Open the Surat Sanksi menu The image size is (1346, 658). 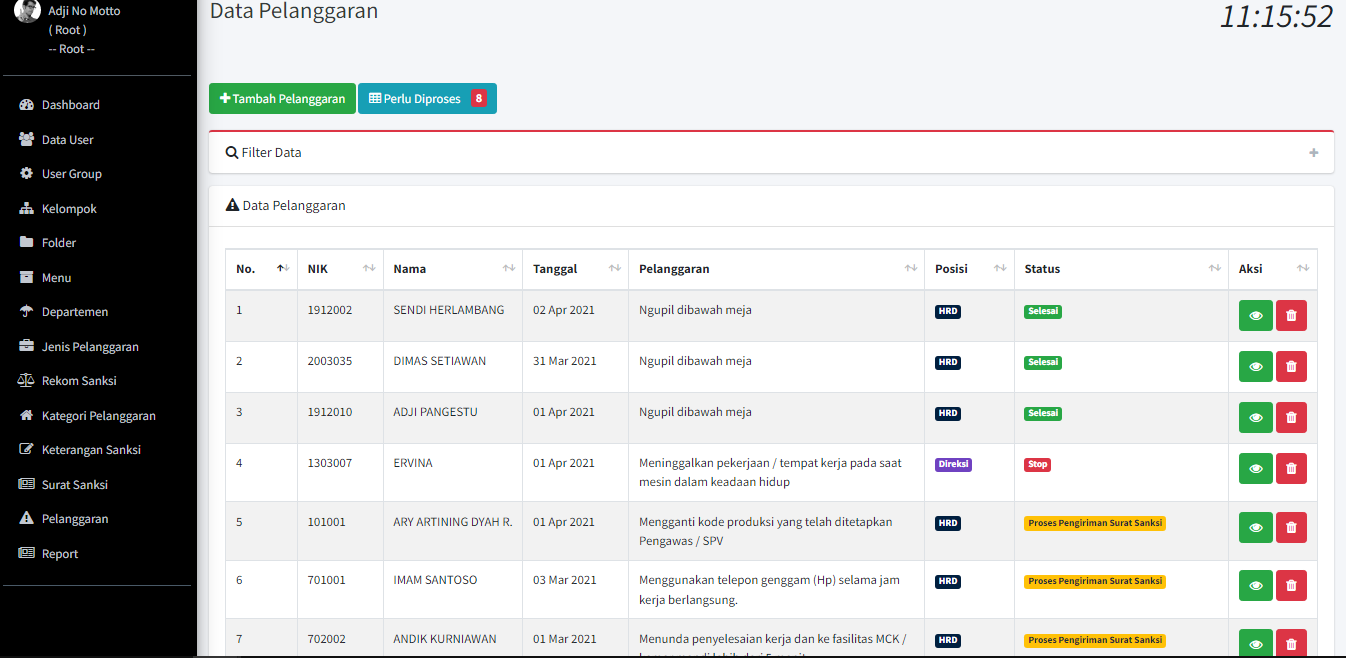point(74,485)
